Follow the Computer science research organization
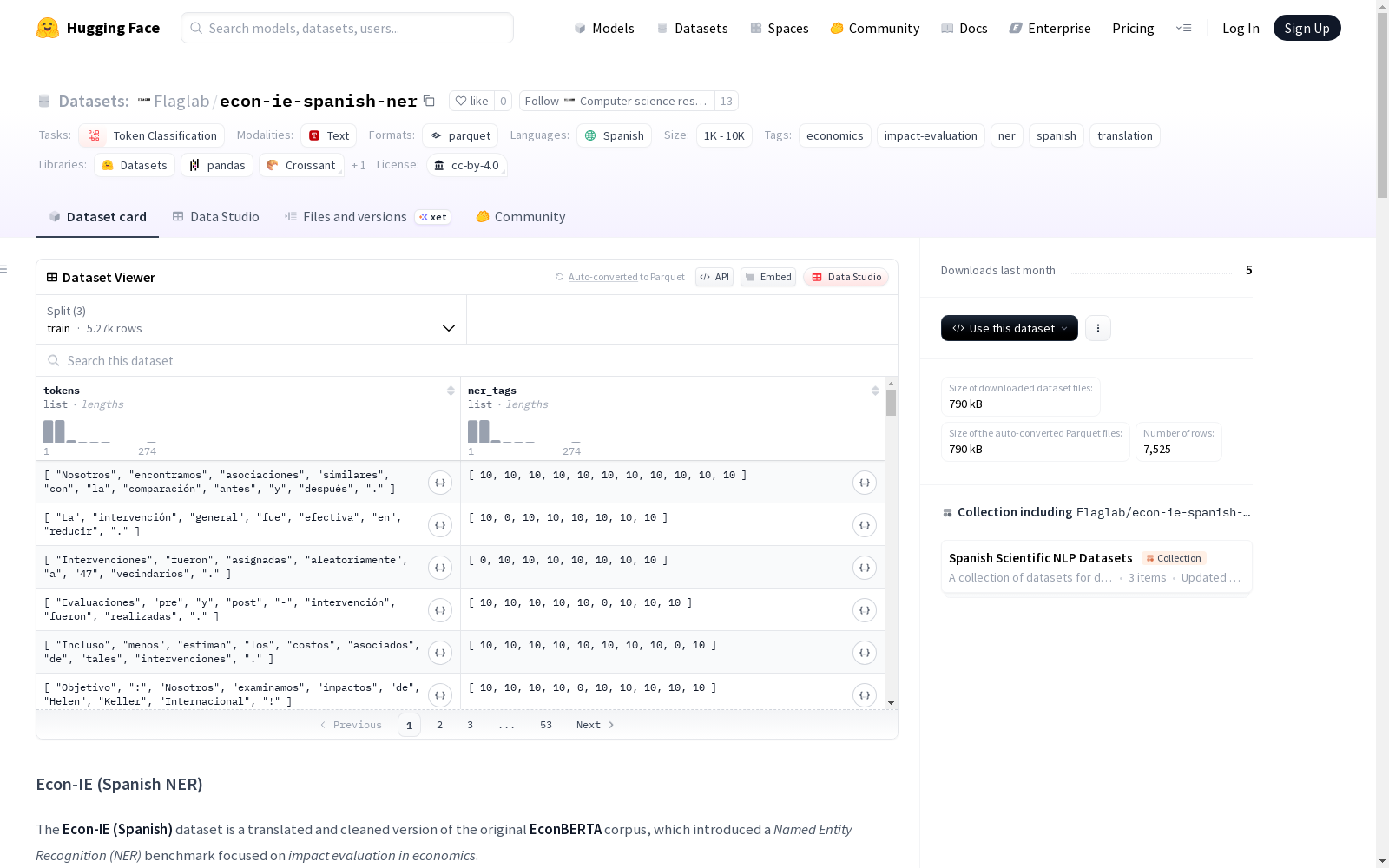 click(617, 101)
